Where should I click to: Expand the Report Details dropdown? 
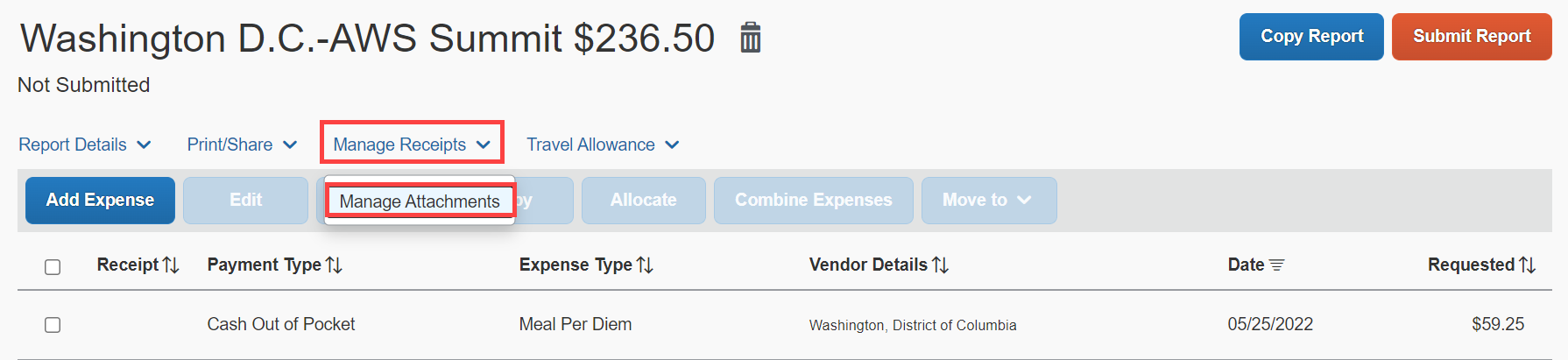tap(85, 145)
